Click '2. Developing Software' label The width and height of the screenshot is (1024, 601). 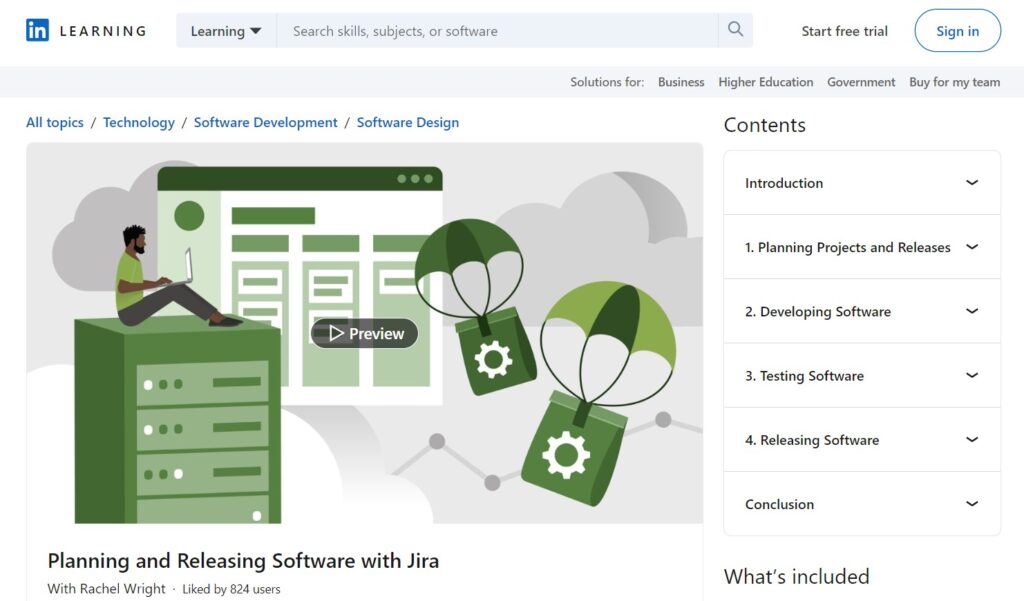[818, 312]
